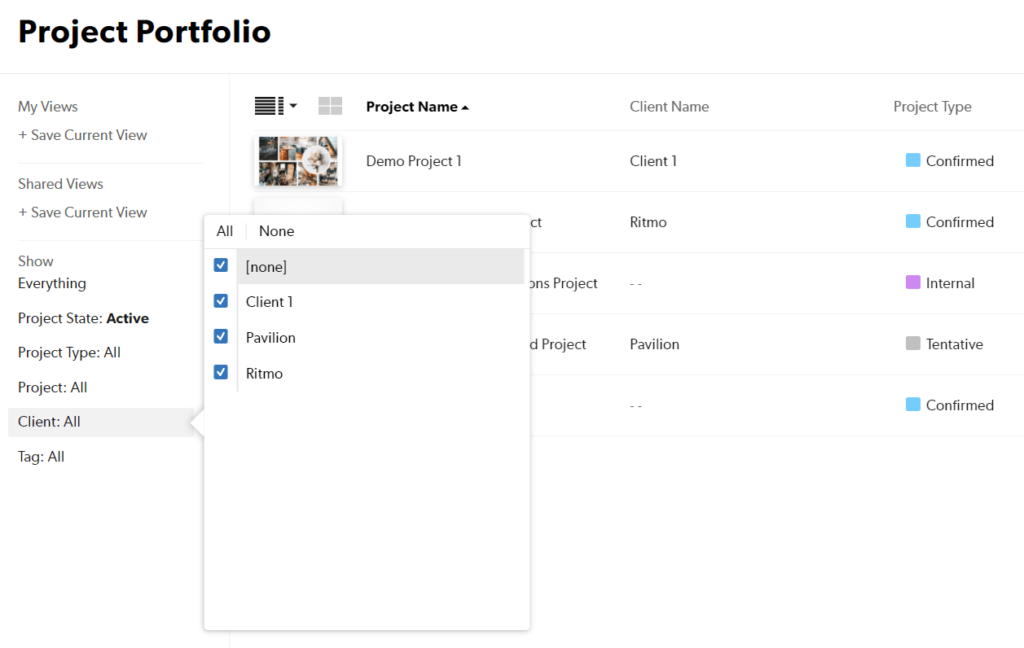Select All clients in popup

225,231
